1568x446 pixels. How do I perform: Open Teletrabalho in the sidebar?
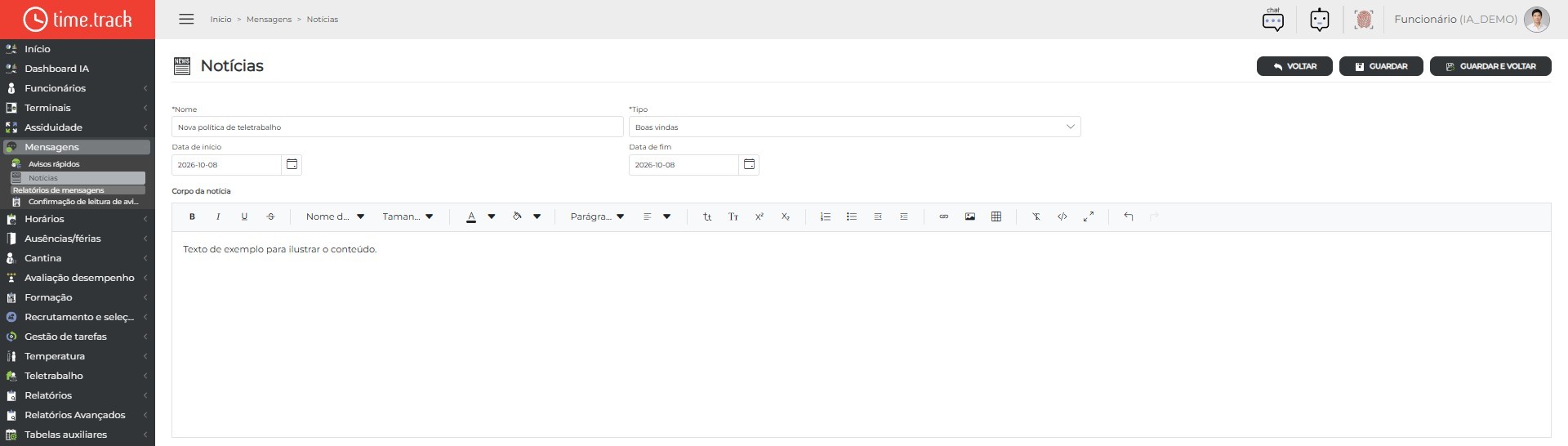[x=78, y=376]
